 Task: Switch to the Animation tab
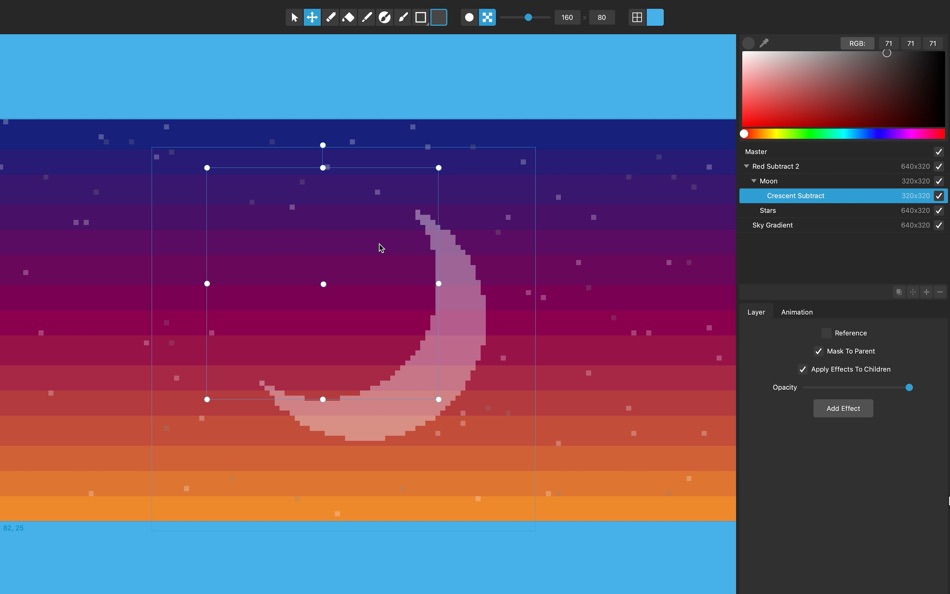click(796, 312)
